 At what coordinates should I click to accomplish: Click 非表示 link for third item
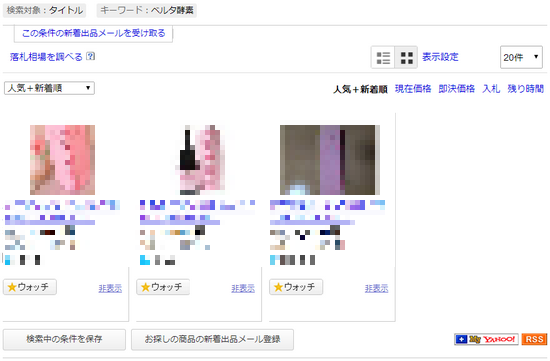tap(376, 288)
